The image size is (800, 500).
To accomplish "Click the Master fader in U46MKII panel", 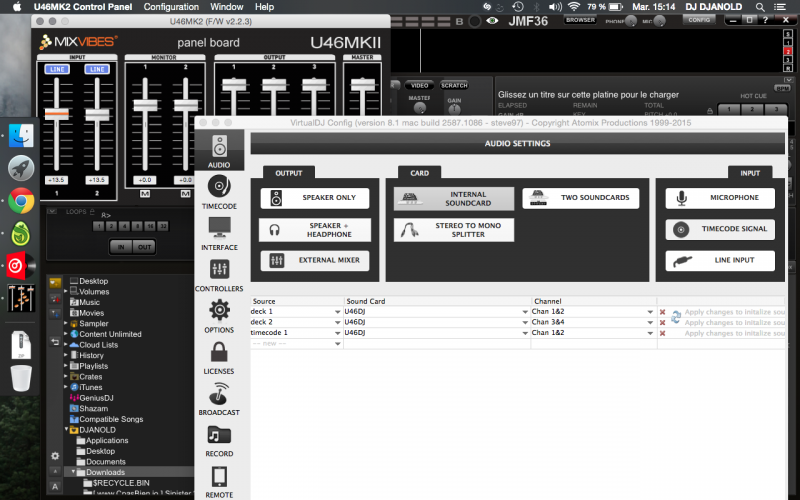I will (363, 85).
